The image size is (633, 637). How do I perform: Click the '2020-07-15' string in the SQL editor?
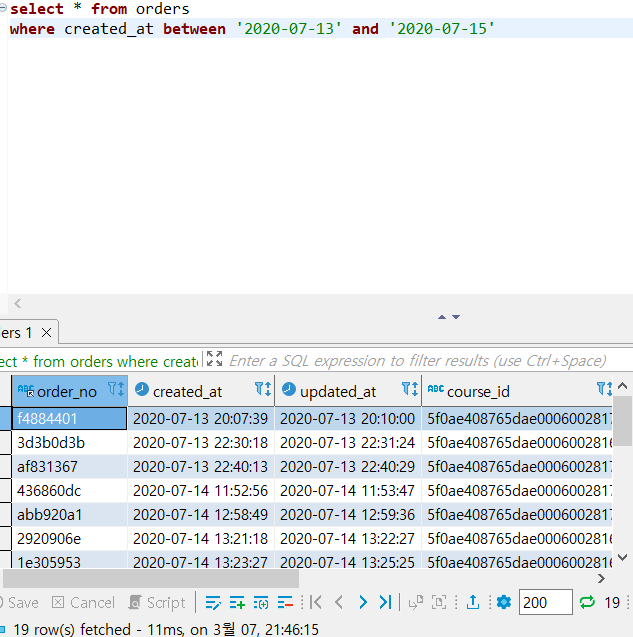[441, 29]
